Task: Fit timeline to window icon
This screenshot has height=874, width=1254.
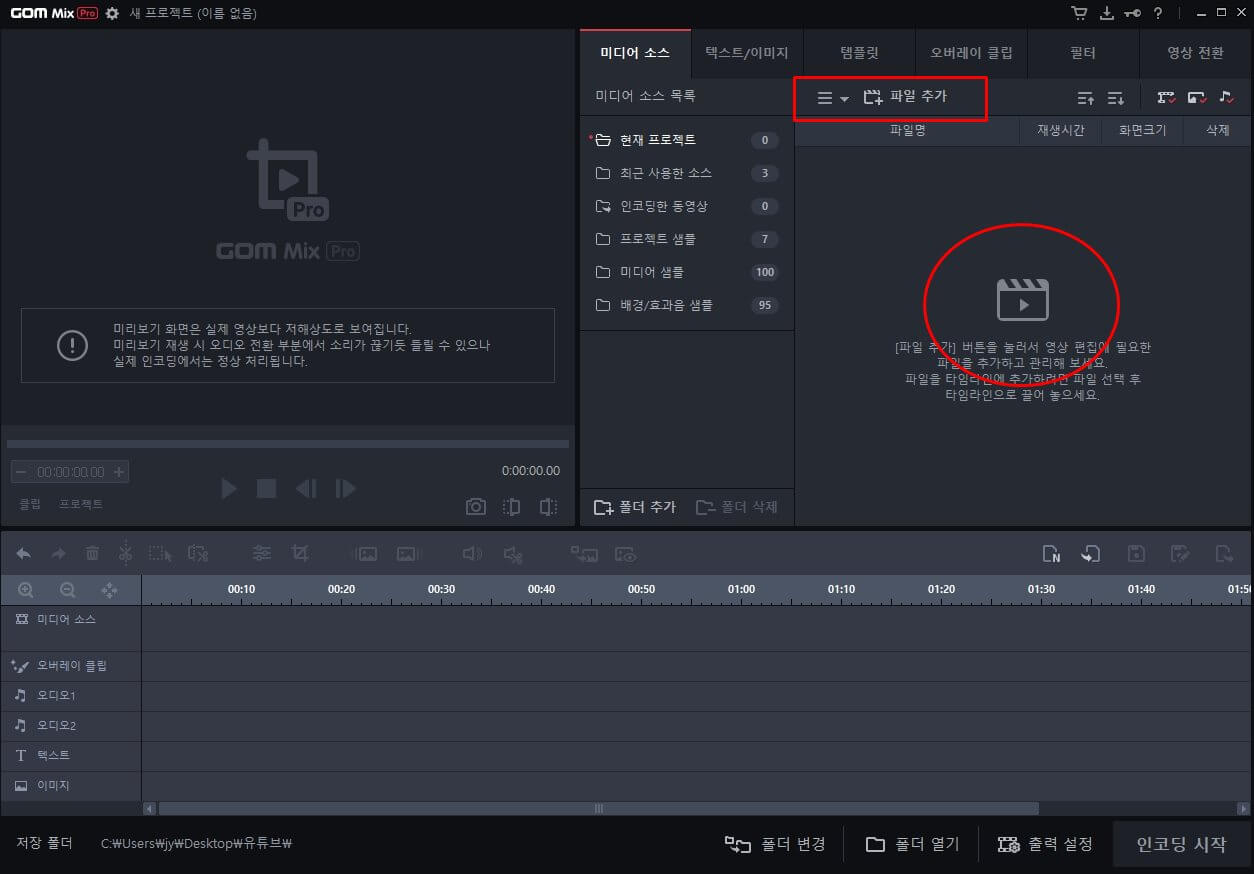Action: pos(110,590)
